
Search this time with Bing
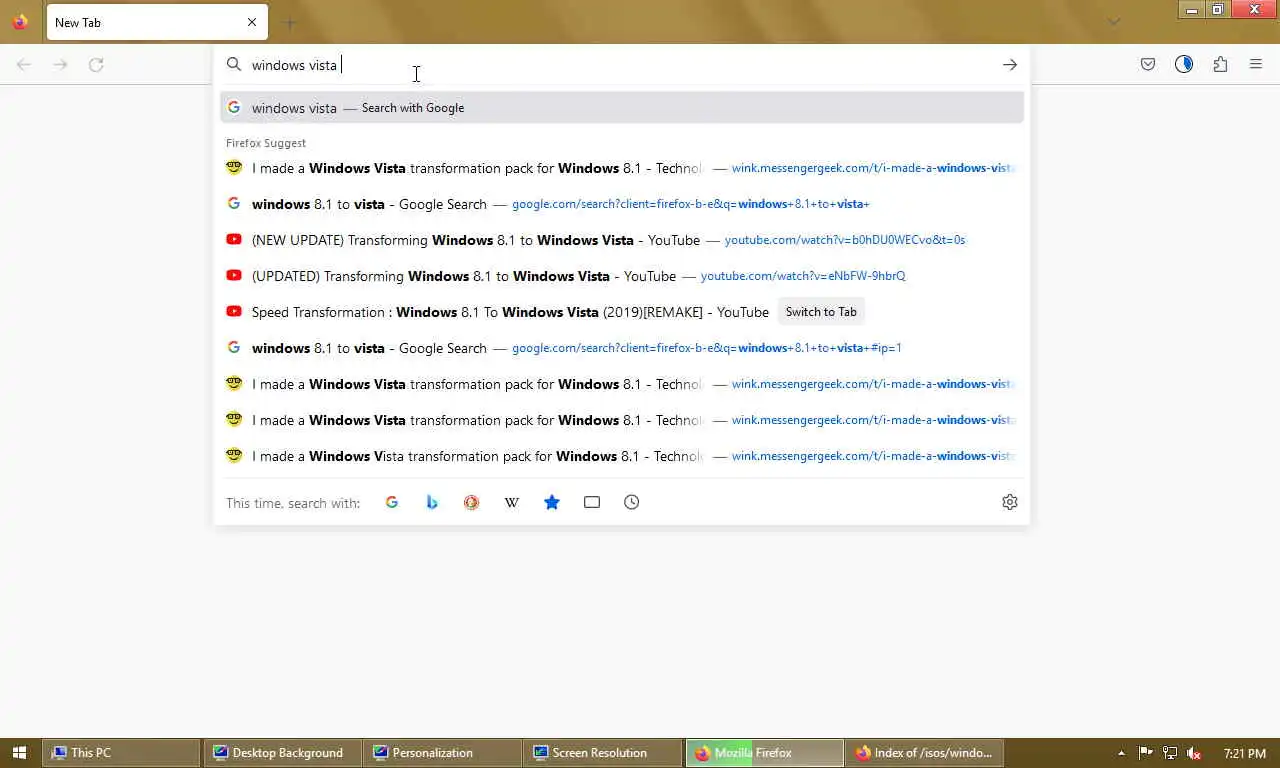point(432,502)
